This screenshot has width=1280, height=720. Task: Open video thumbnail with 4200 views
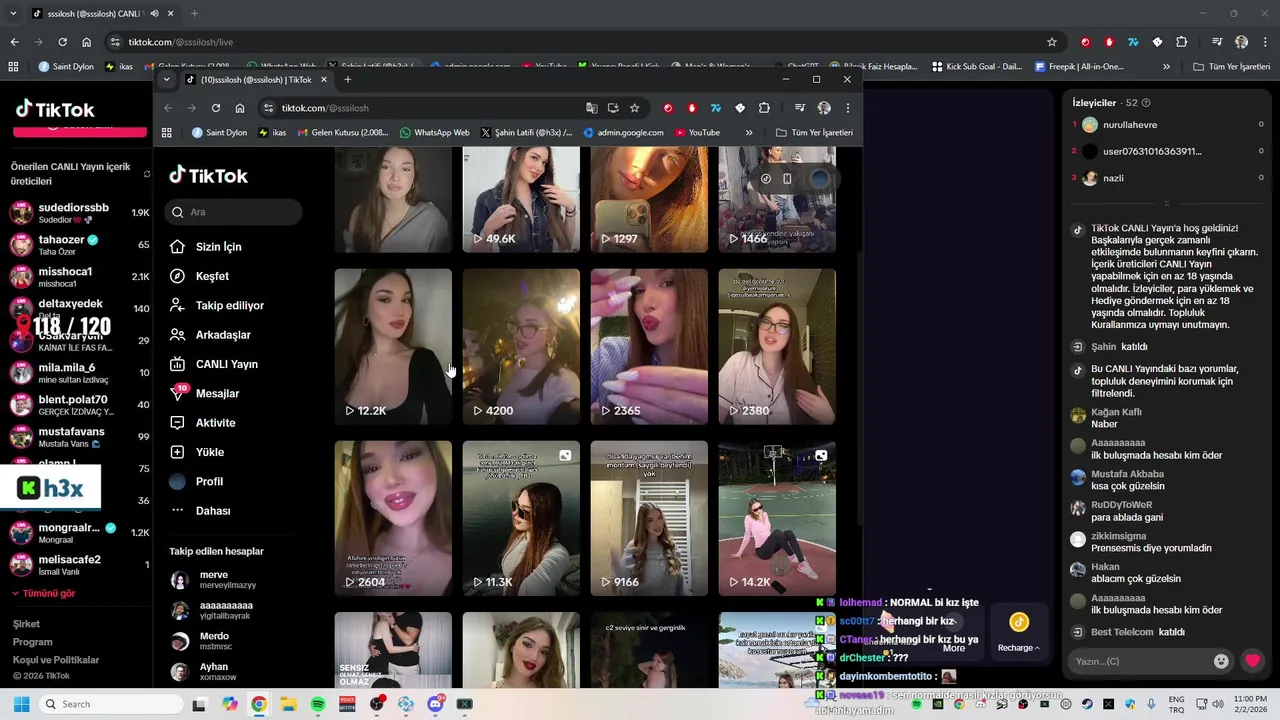coord(521,346)
